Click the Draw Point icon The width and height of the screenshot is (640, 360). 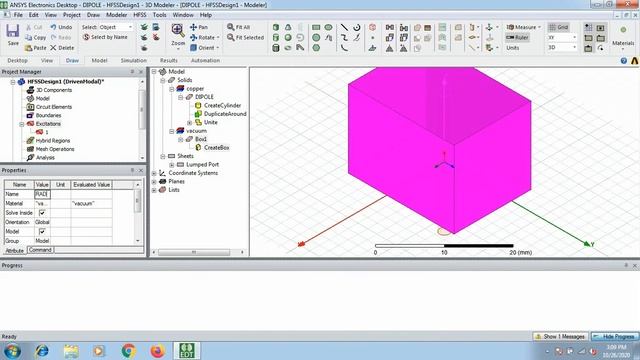point(372,38)
